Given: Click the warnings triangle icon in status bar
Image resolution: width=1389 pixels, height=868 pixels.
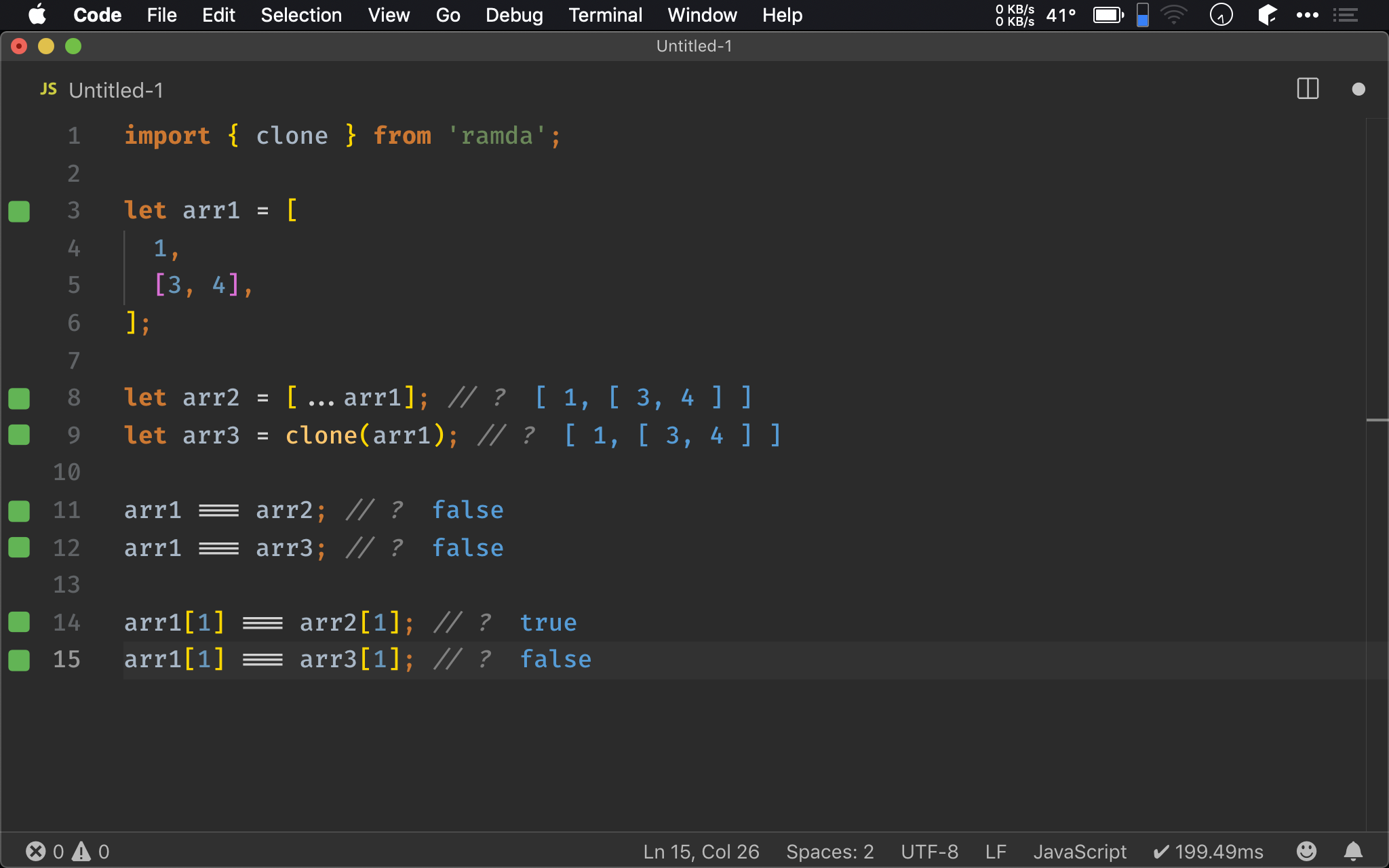Looking at the screenshot, I should [81, 851].
